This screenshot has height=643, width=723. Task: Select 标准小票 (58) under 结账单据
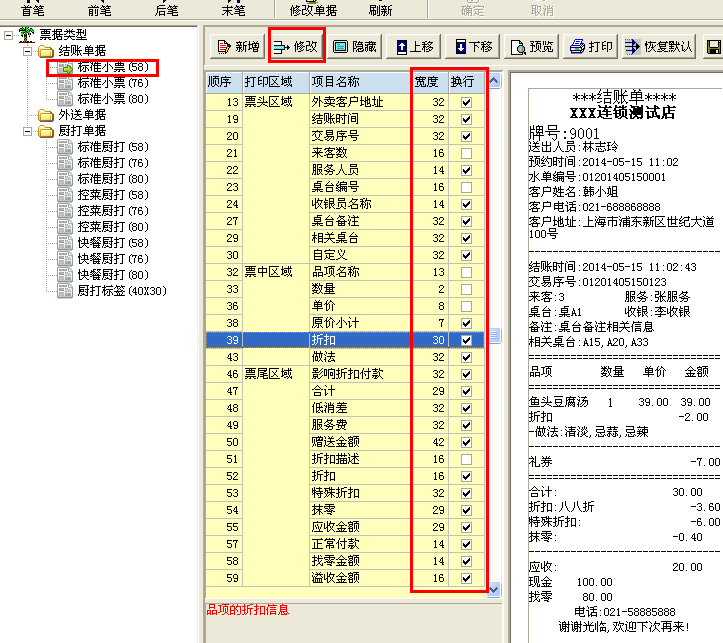tap(113, 67)
